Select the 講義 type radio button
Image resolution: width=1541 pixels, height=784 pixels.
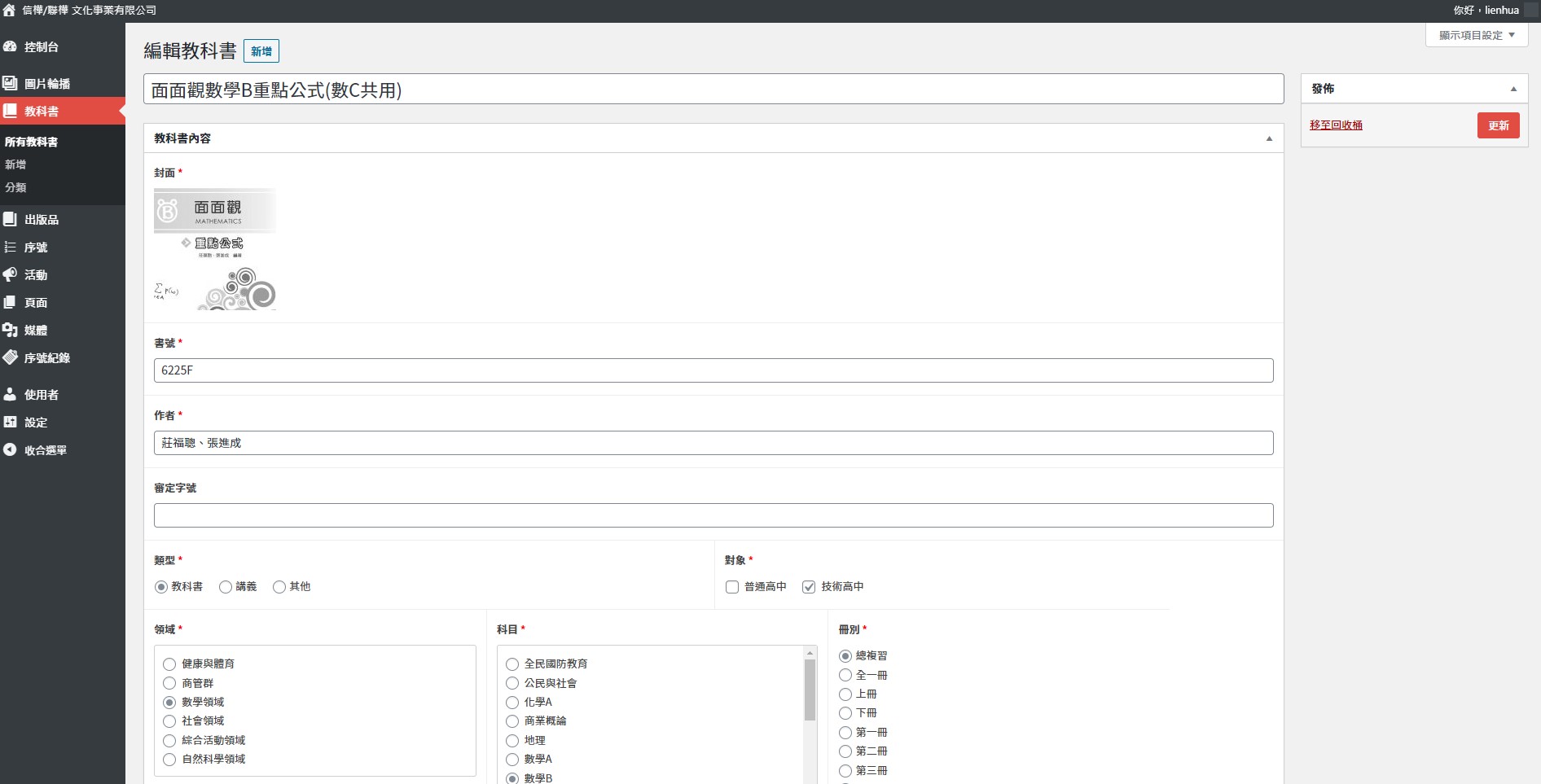[x=226, y=587]
